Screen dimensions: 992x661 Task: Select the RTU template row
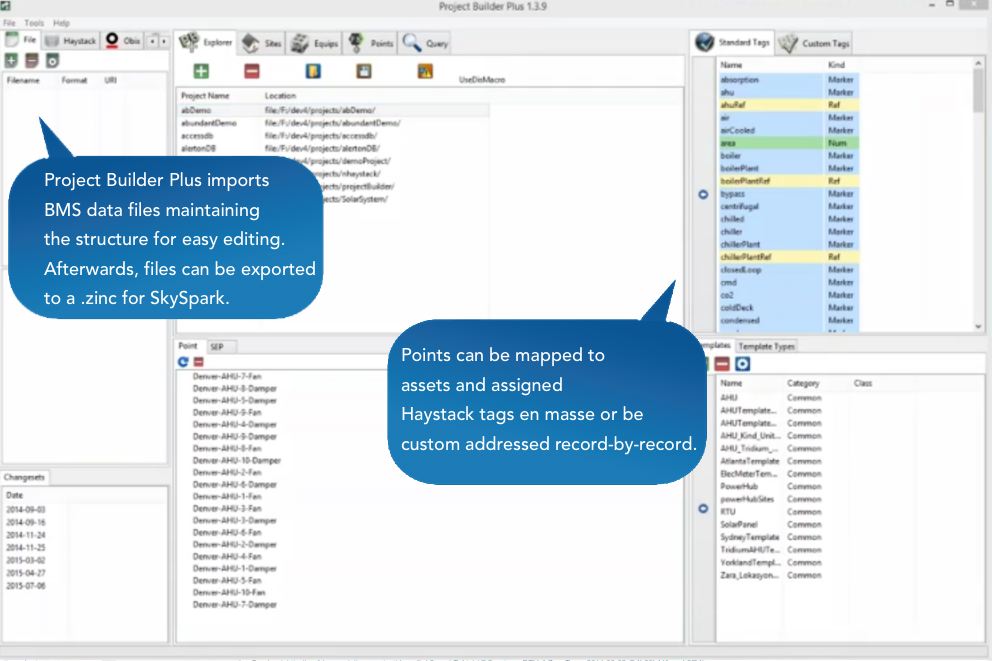[x=771, y=512]
